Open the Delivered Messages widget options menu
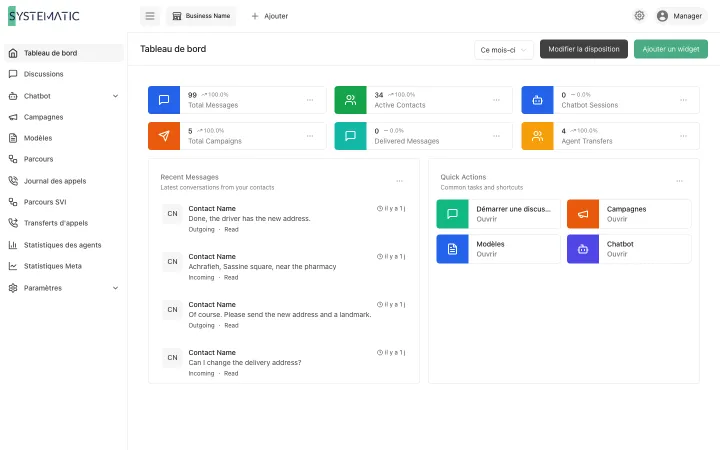 [496, 136]
